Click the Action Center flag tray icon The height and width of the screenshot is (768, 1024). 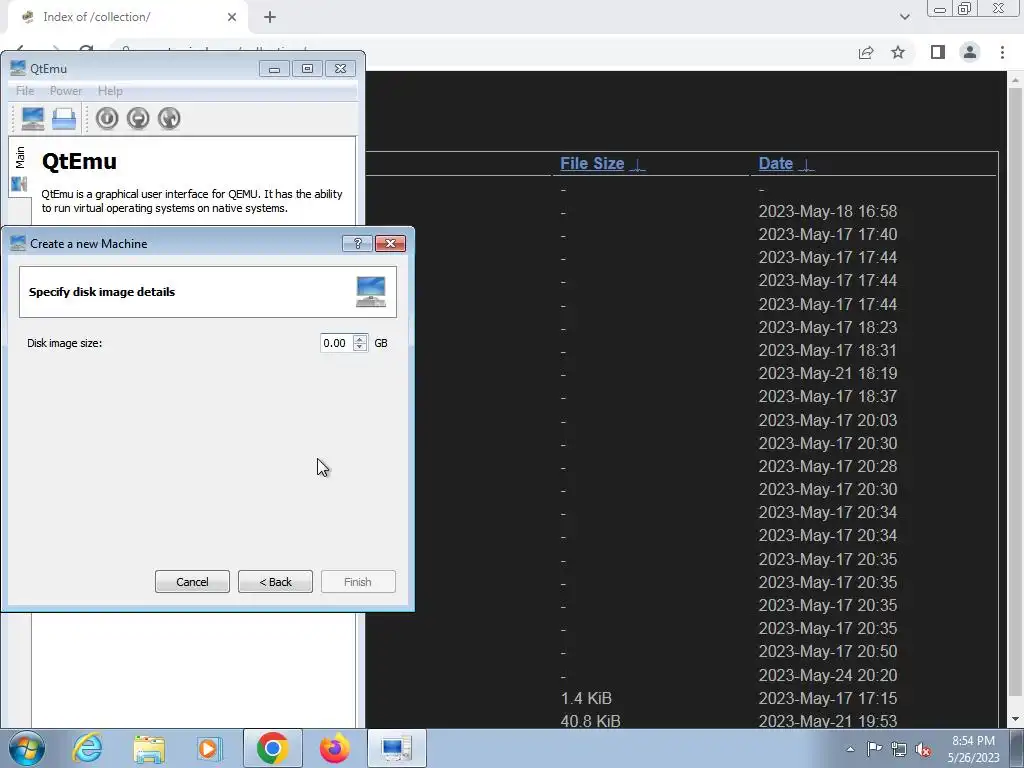[x=874, y=749]
